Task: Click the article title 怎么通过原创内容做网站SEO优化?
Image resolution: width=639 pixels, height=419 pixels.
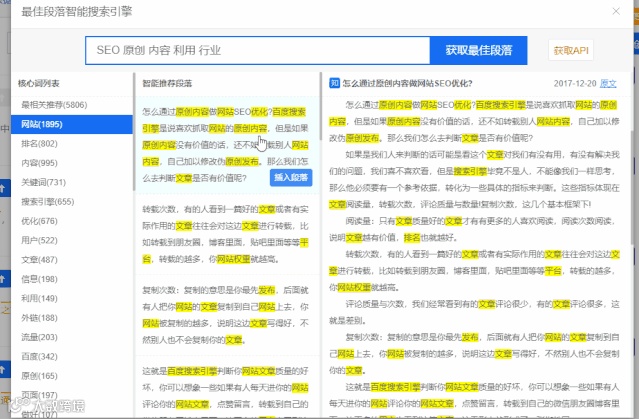Action: (408, 84)
